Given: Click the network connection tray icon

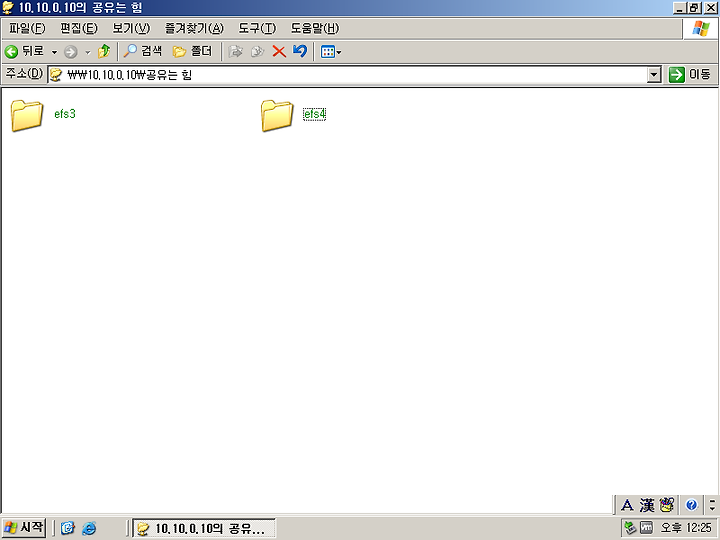Looking at the screenshot, I should 630,528.
